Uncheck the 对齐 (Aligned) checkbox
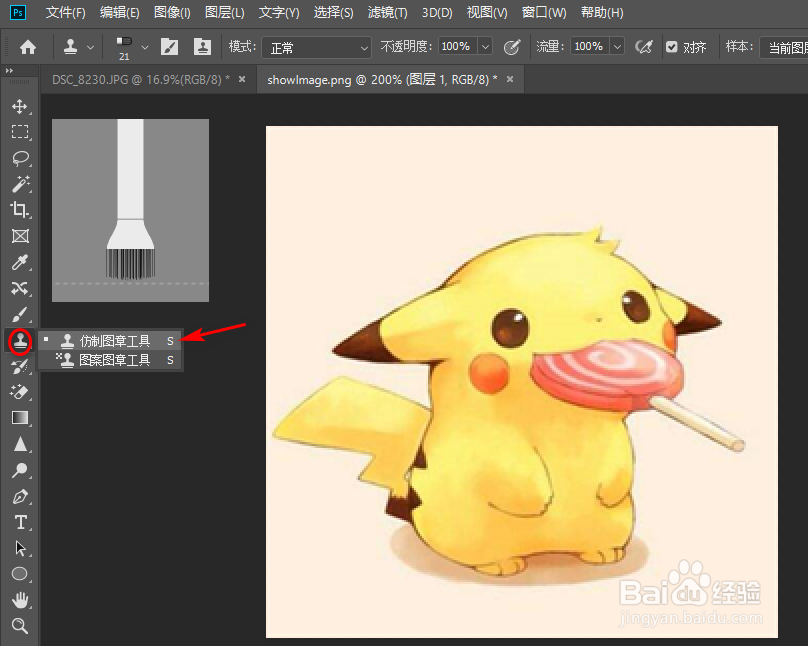The image size is (808, 646). [x=671, y=47]
